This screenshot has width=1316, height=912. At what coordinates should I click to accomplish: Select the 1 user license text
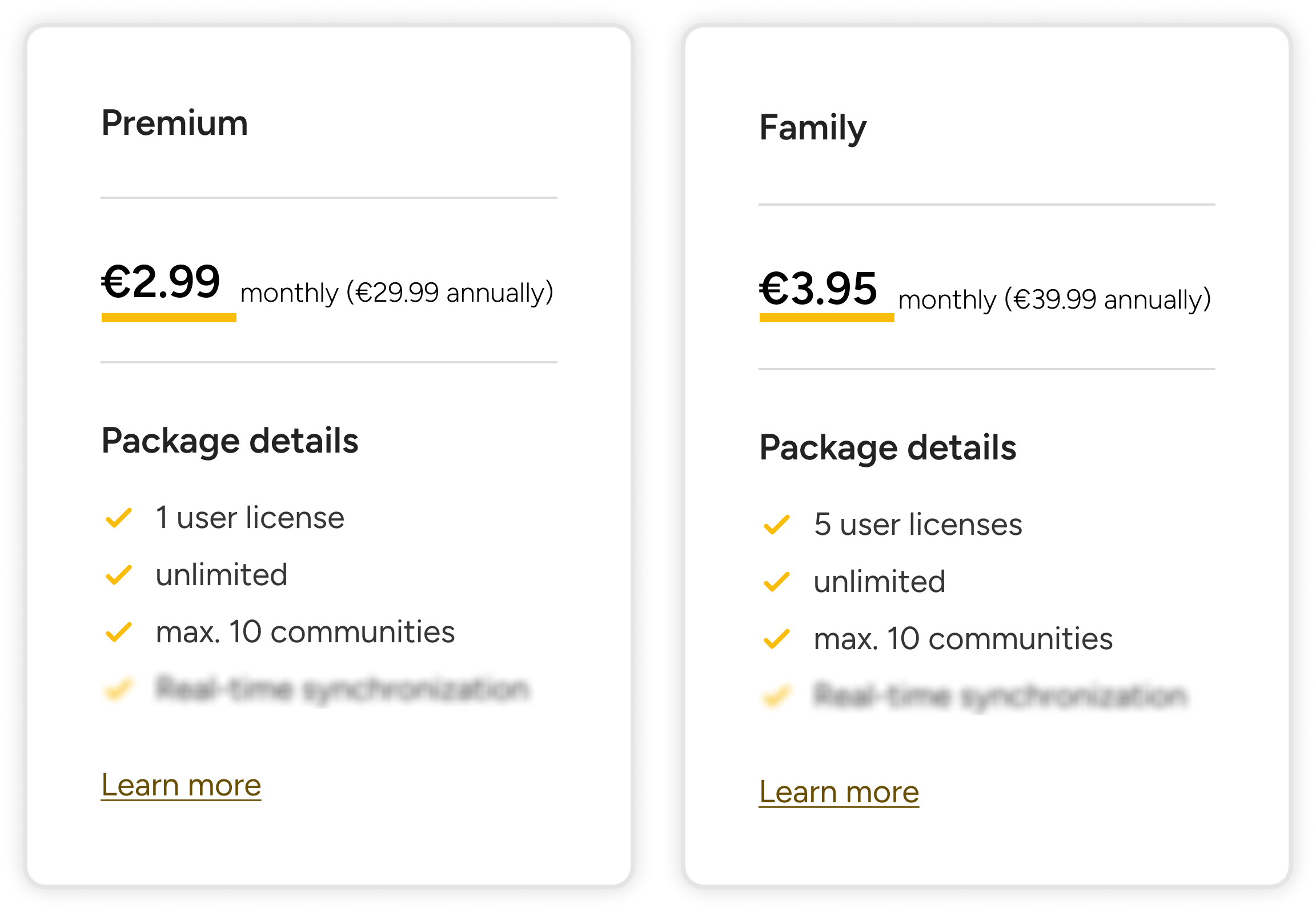click(250, 518)
